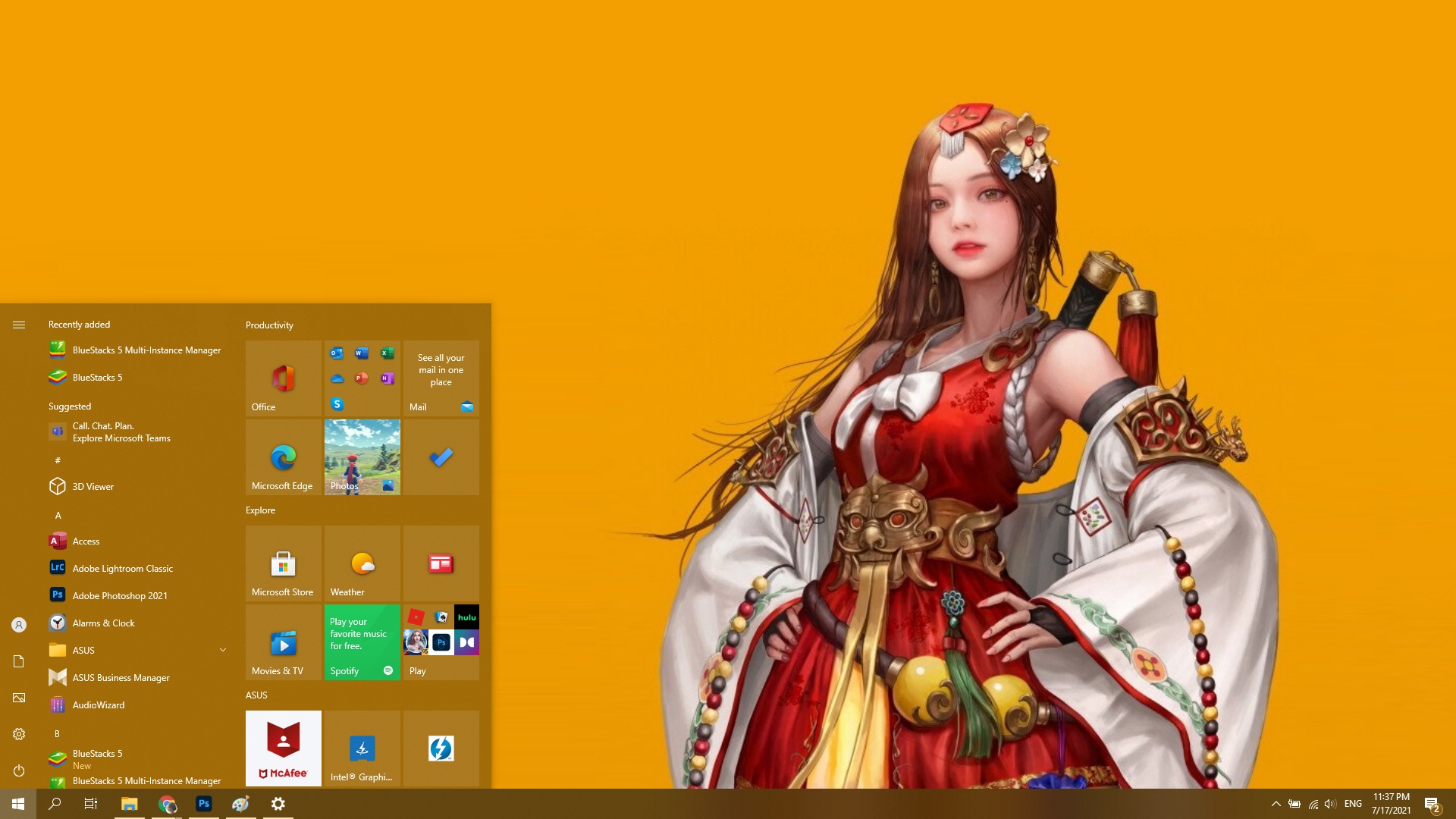This screenshot has height=819, width=1456.
Task: Show hidden tray icons
Action: tap(1276, 804)
